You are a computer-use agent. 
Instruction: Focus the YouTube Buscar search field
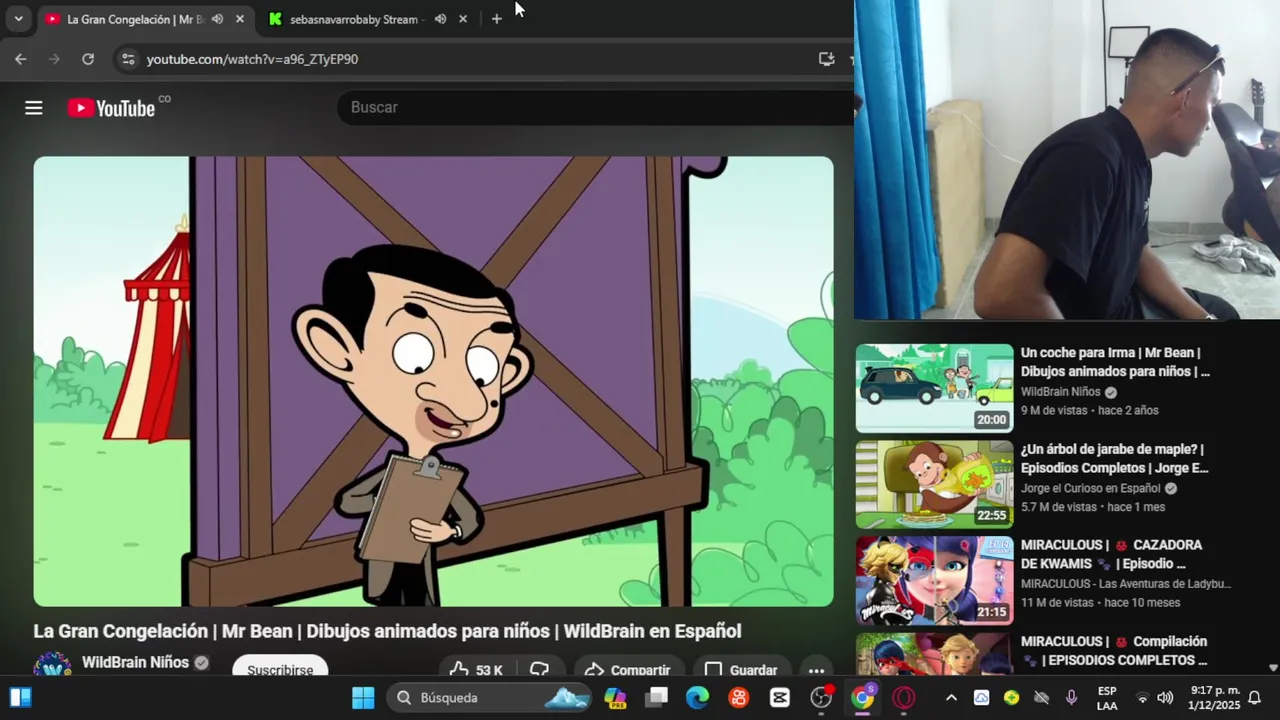(x=596, y=107)
